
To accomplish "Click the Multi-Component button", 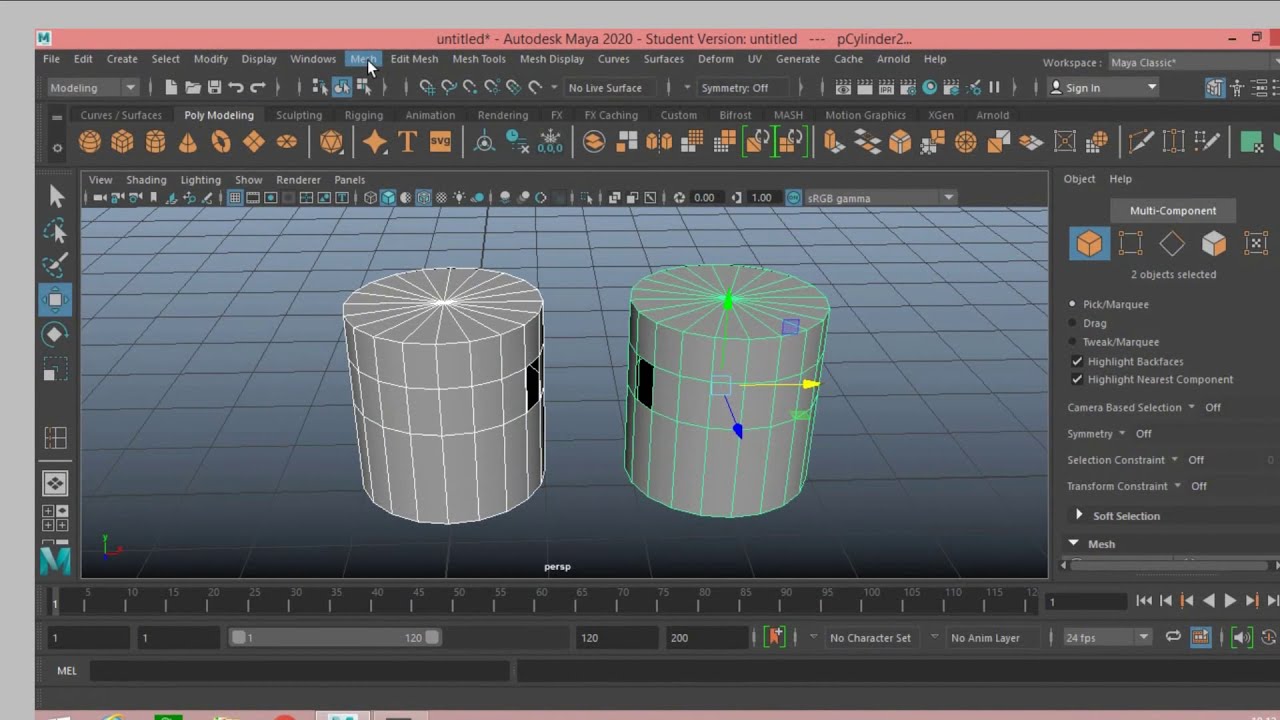I will tap(1173, 211).
